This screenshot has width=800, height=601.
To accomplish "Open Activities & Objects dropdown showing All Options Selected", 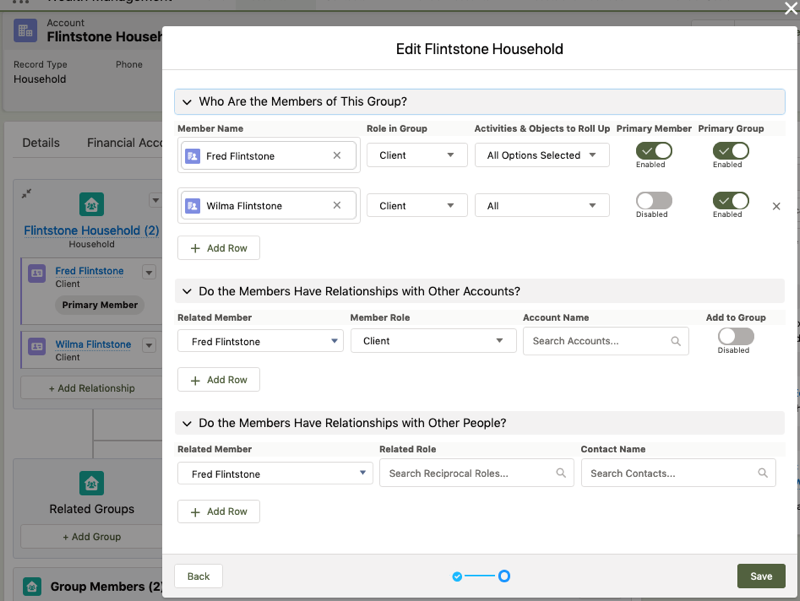I will pyautogui.click(x=541, y=156).
